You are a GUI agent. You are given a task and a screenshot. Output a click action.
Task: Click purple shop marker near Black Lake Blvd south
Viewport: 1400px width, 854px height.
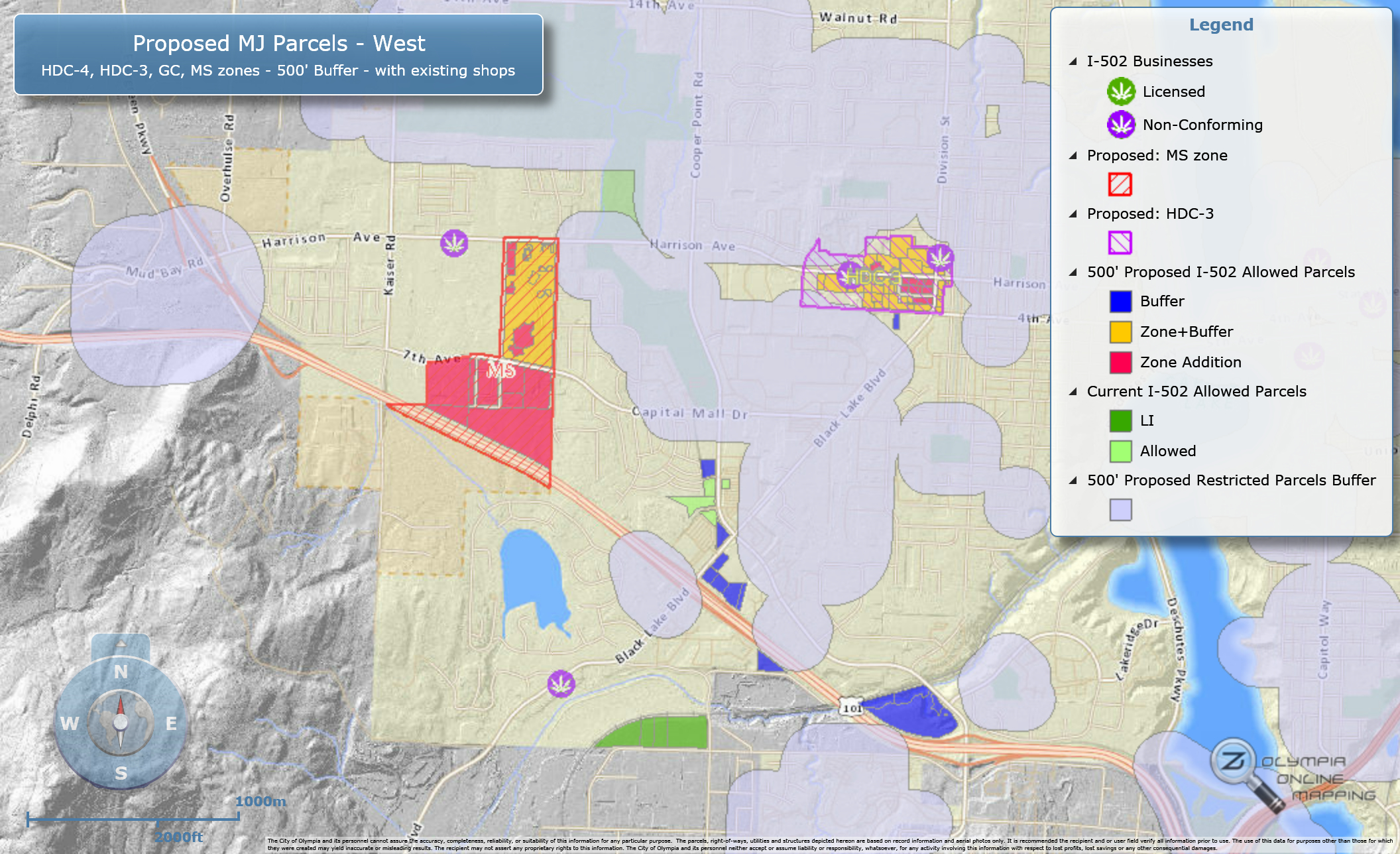[x=561, y=683]
